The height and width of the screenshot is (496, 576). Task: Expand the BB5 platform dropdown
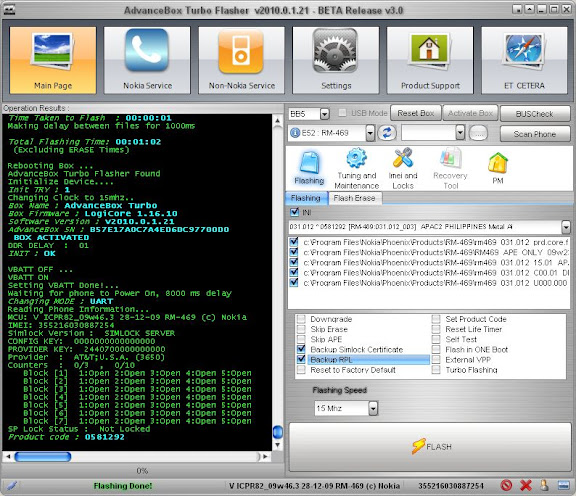(324, 114)
